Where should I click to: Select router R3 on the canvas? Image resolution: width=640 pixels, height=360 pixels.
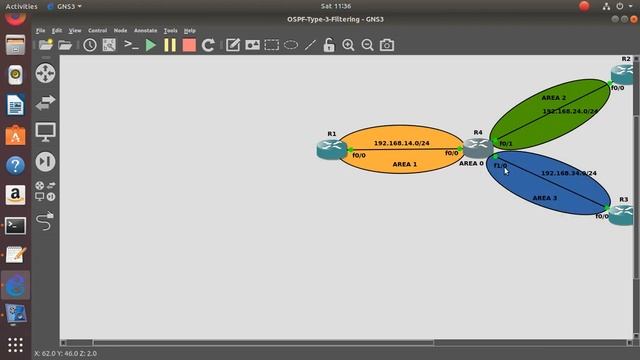(x=622, y=215)
